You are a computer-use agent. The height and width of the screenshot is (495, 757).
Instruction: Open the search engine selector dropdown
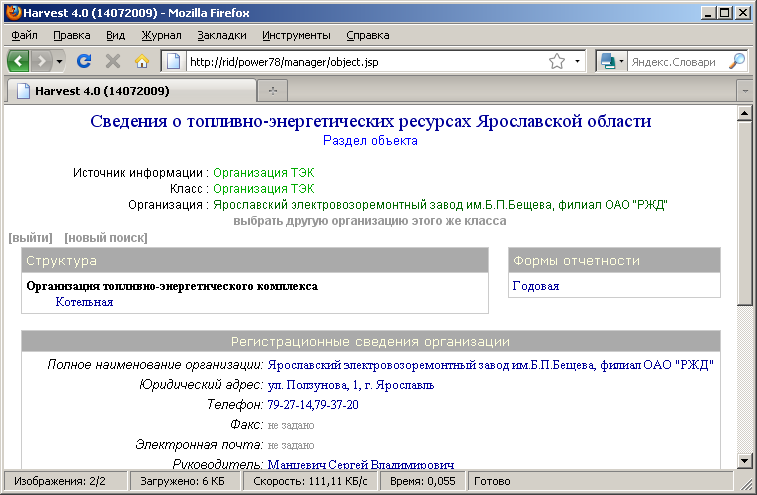click(x=612, y=61)
